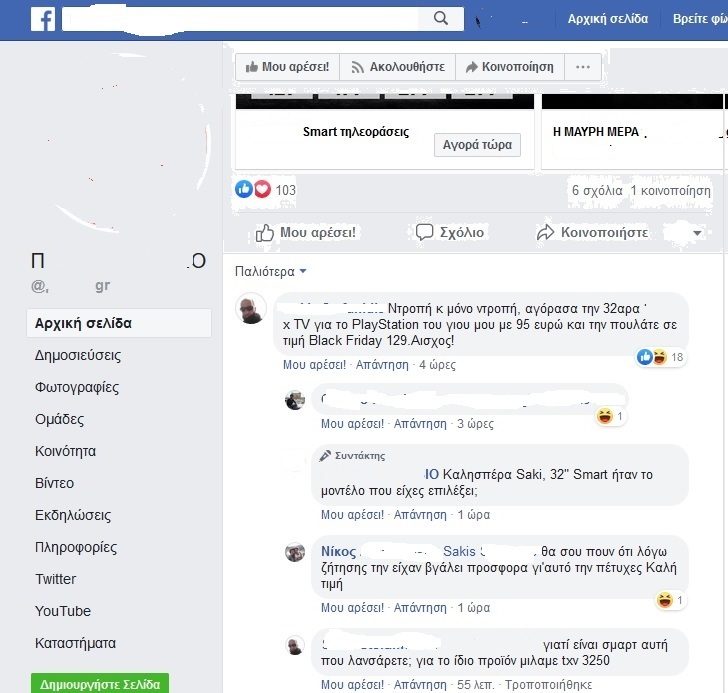Image resolution: width=728 pixels, height=693 pixels.
Task: Click into the Facebook search field
Action: tap(240, 19)
